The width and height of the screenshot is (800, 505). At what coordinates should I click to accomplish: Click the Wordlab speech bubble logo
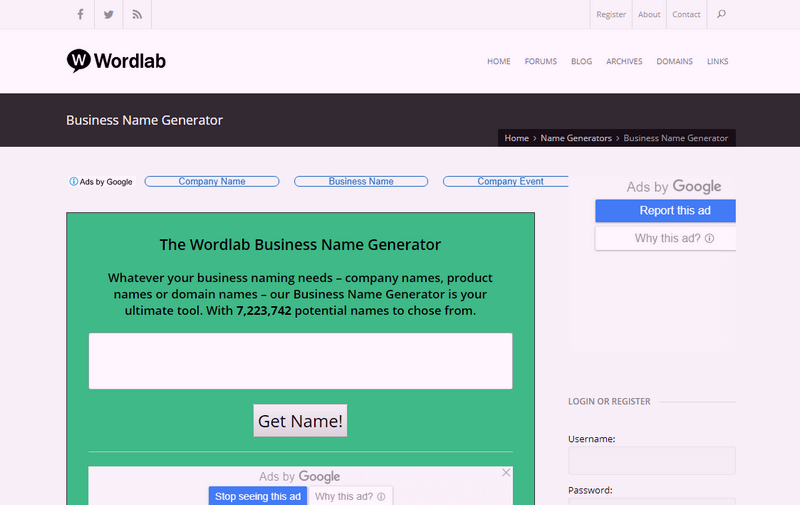79,61
